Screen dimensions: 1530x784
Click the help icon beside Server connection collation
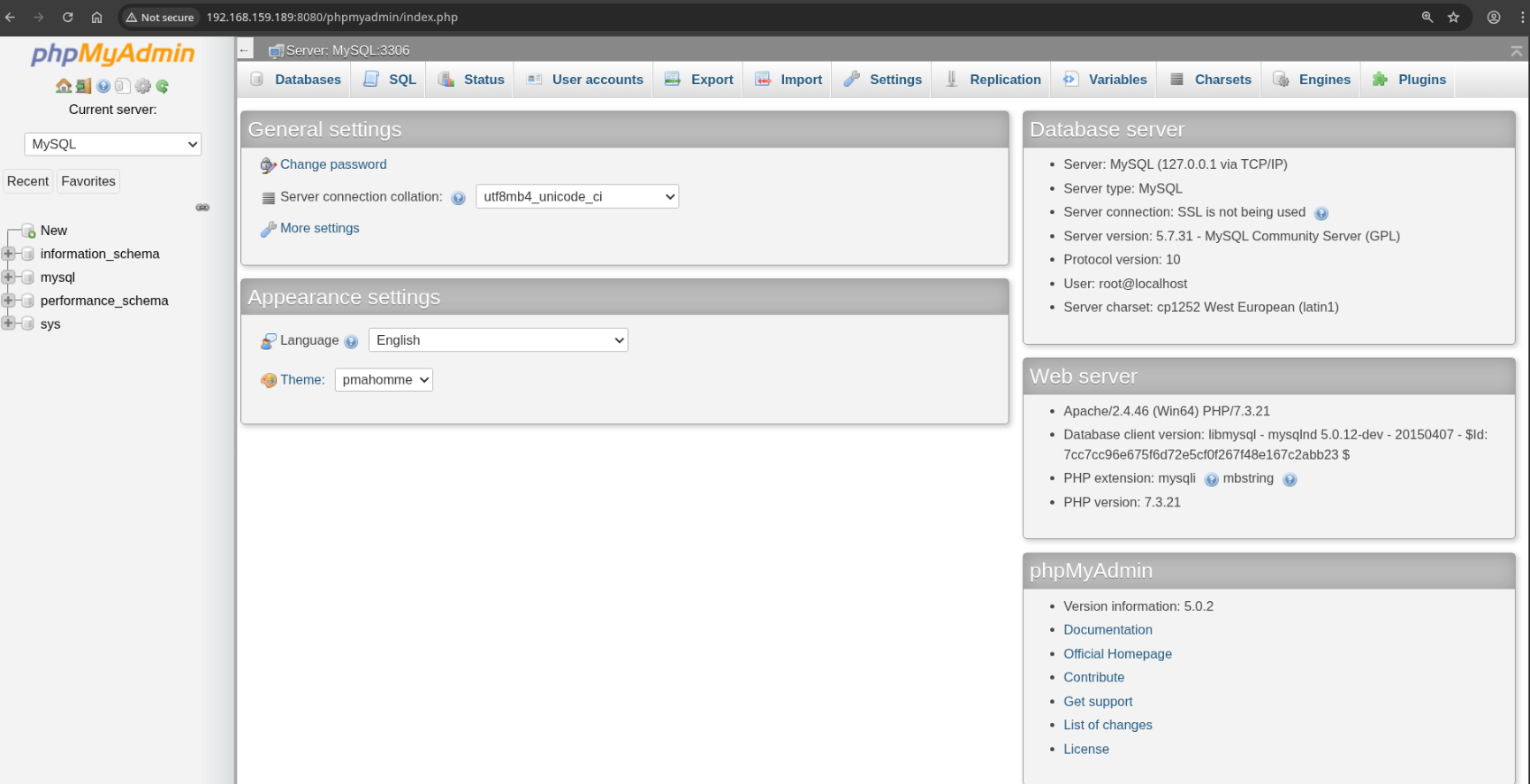(x=458, y=198)
